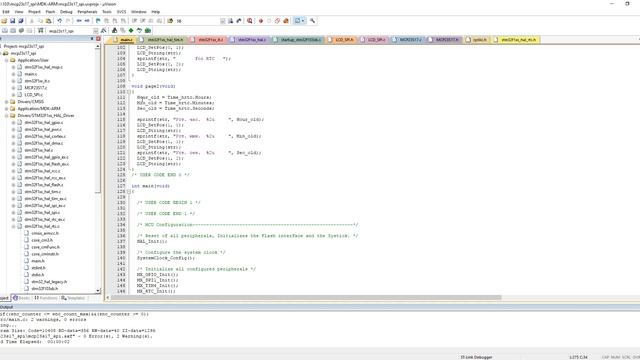Click the editor horizontal scrollbar
640x360 pixels.
click(x=306, y=298)
